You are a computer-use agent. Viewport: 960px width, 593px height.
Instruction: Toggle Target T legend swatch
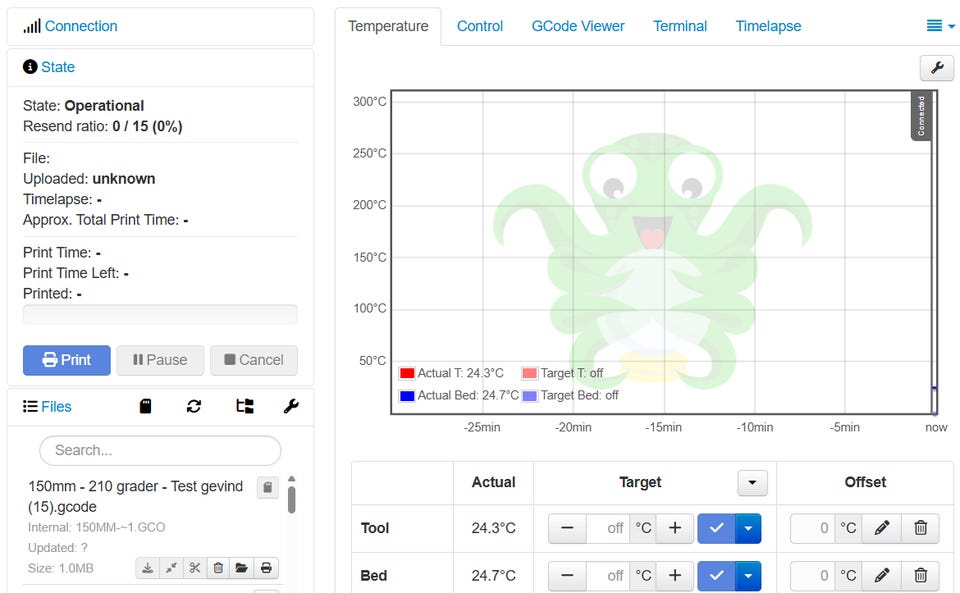[x=530, y=373]
